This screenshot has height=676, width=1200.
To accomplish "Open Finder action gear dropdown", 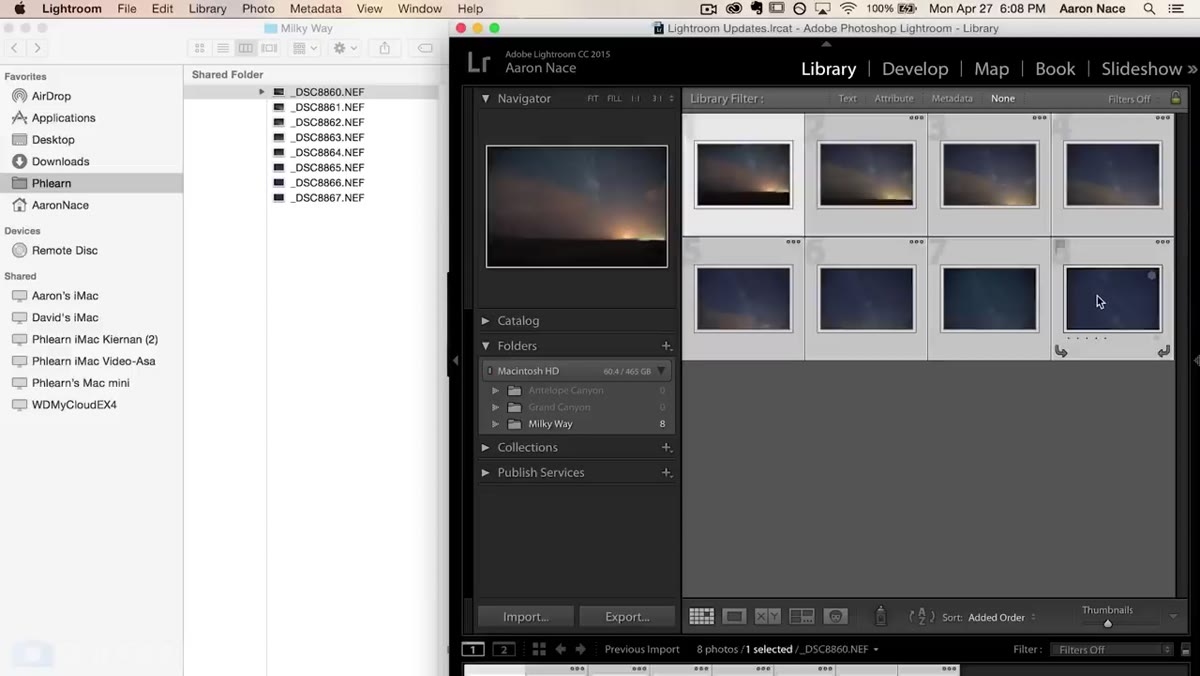I will coord(346,48).
